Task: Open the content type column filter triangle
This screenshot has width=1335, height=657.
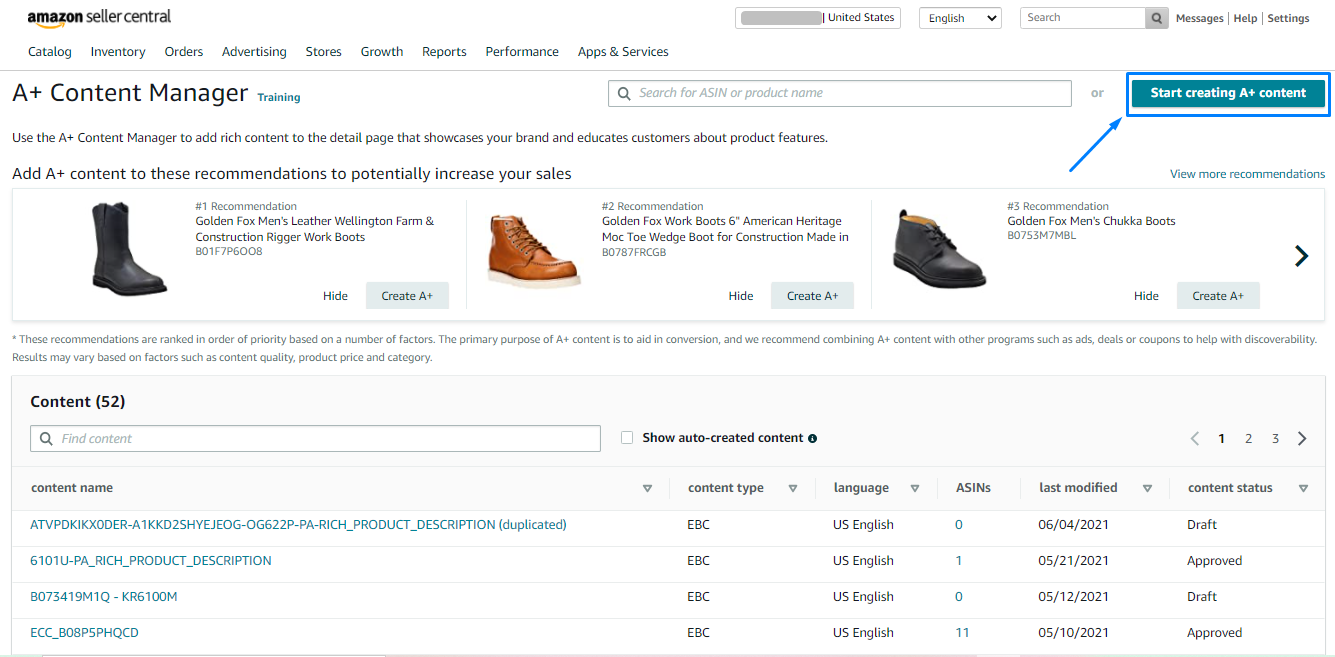Action: pyautogui.click(x=793, y=488)
